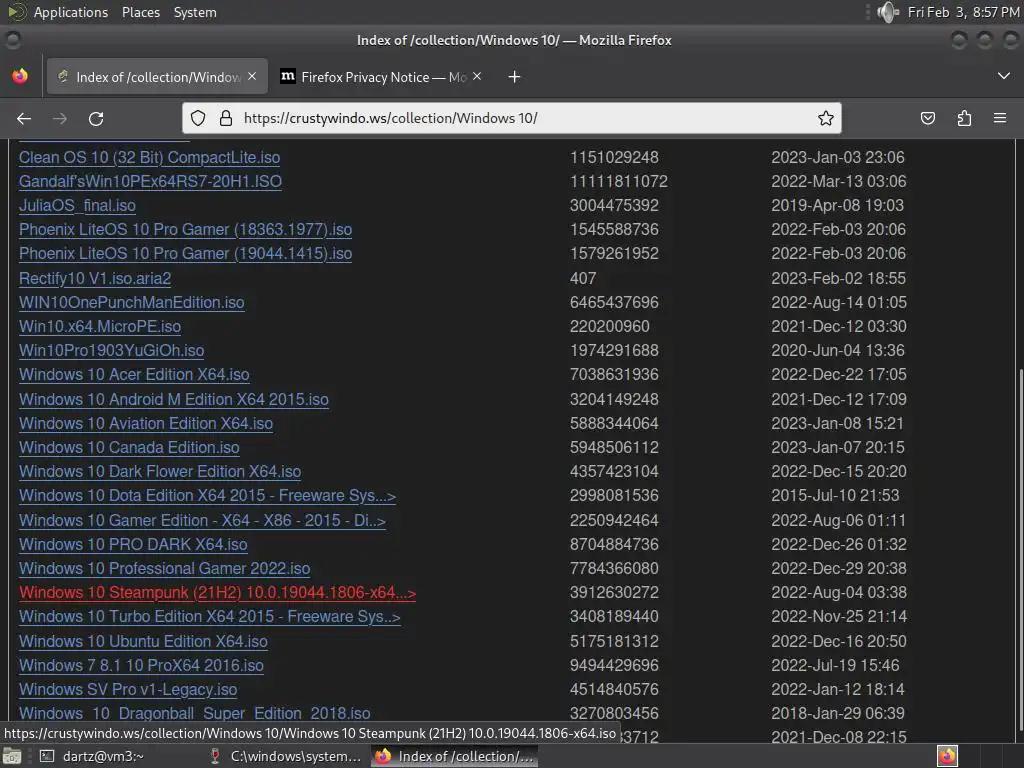The width and height of the screenshot is (1024, 768).
Task: Switch to Firefox Privacy Notice tab
Action: click(x=382, y=77)
